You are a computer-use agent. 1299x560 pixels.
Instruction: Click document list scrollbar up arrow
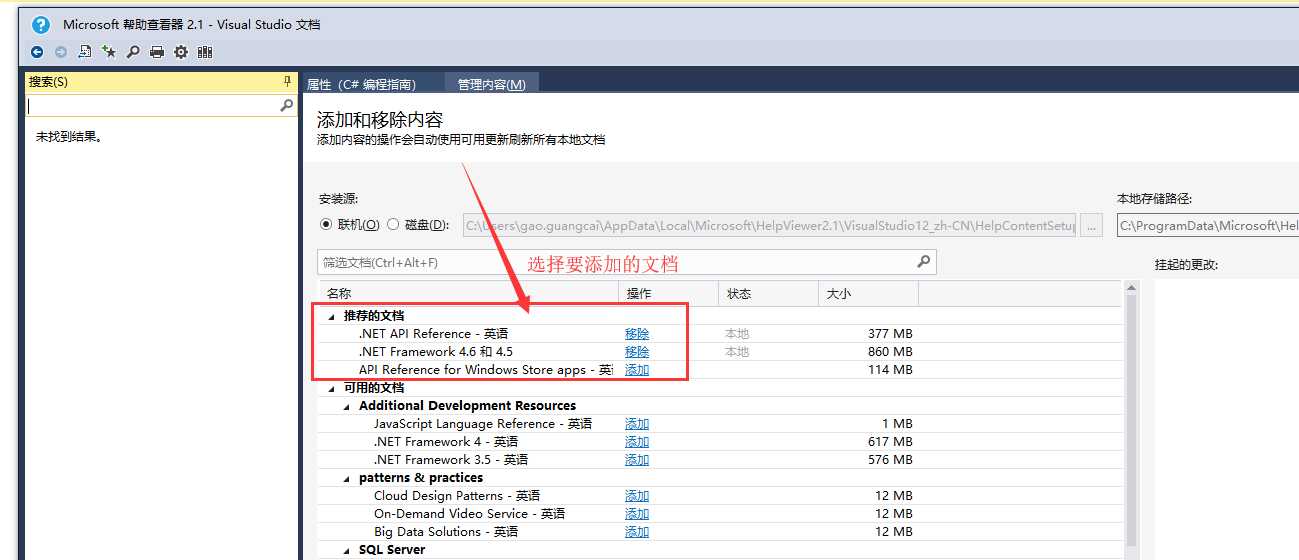tap(1131, 289)
